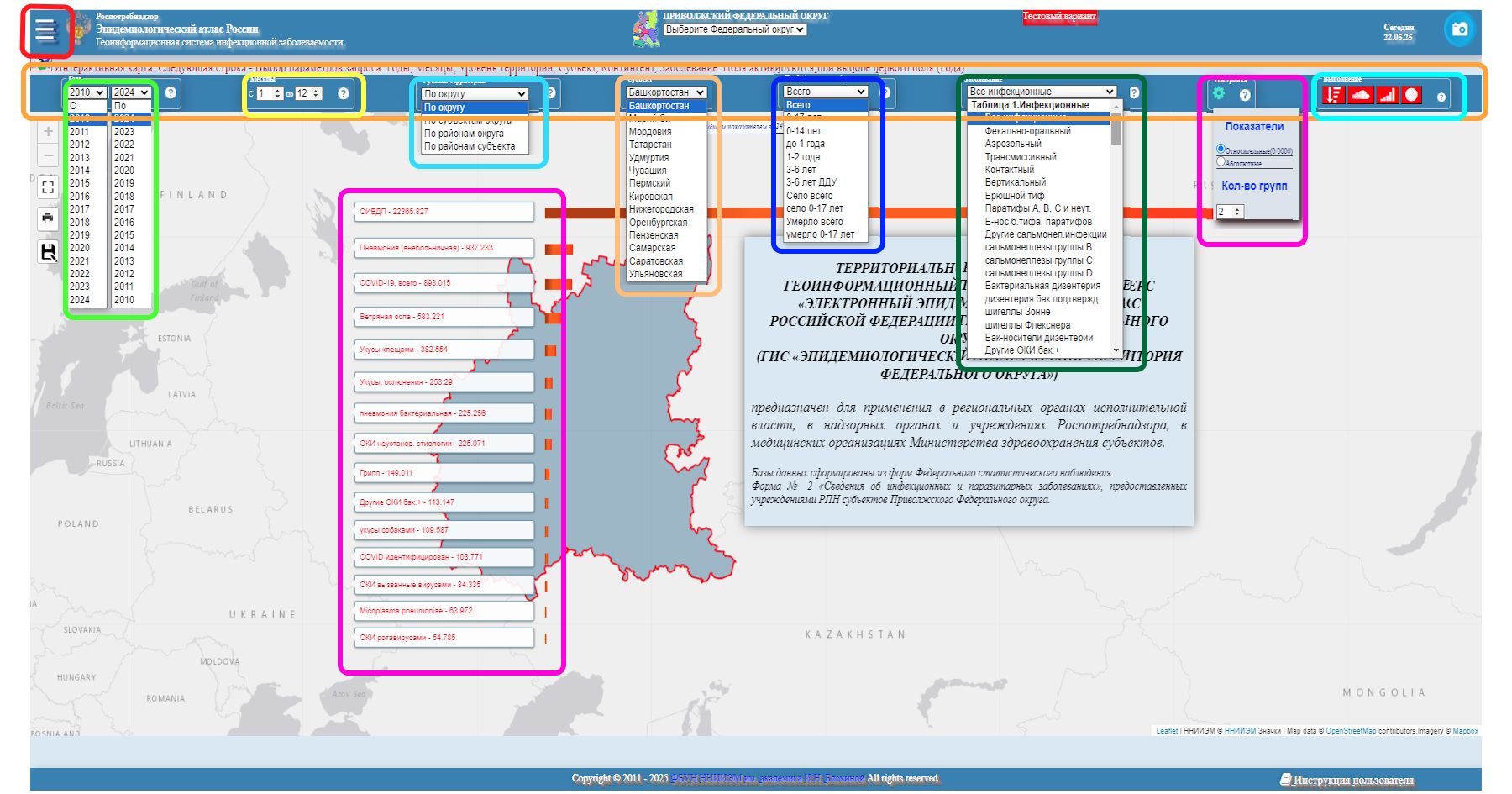
Task: Toggle map fullscreen view
Action: (48, 187)
